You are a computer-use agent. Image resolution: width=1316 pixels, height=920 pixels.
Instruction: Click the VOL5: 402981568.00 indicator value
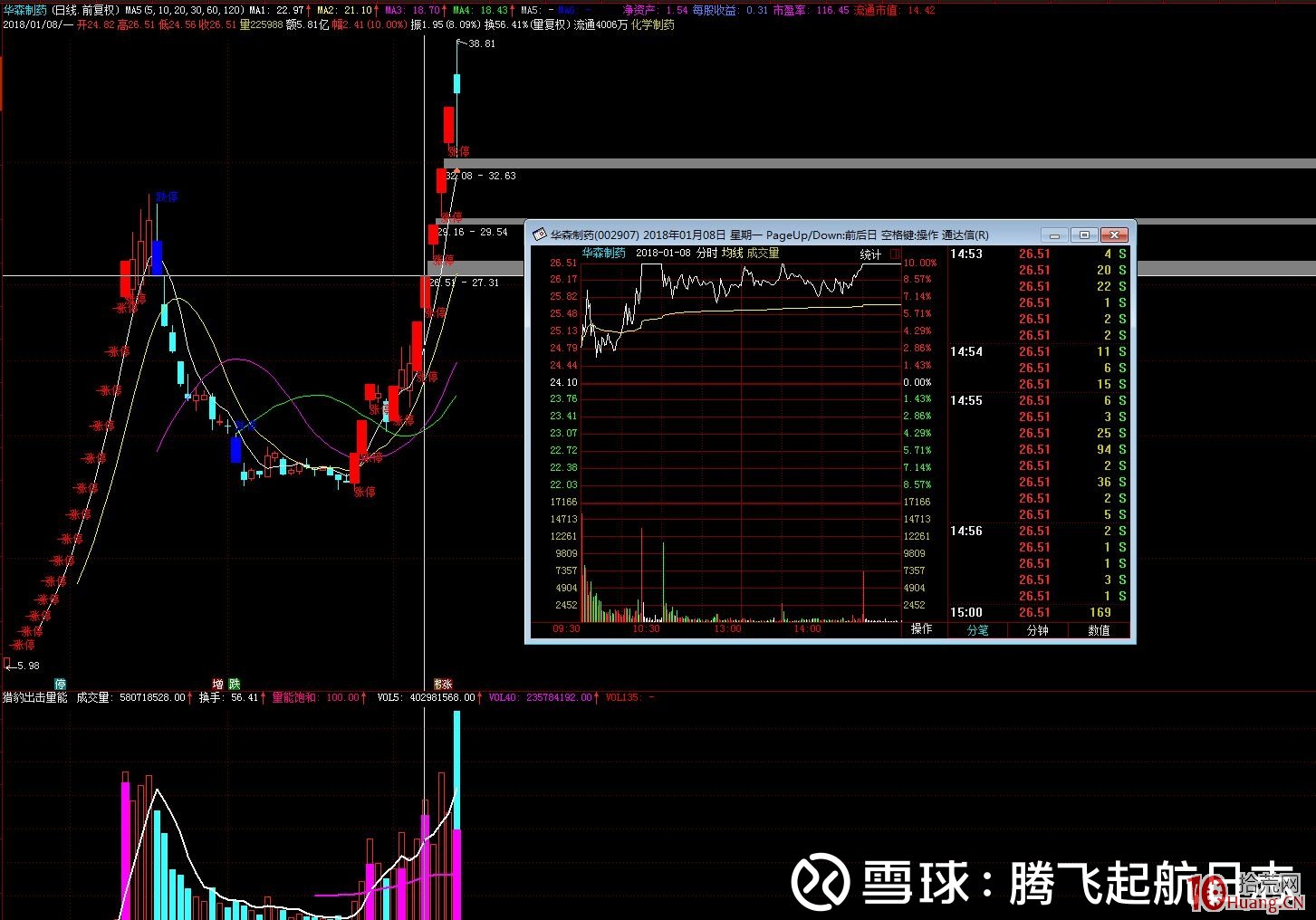tap(429, 697)
